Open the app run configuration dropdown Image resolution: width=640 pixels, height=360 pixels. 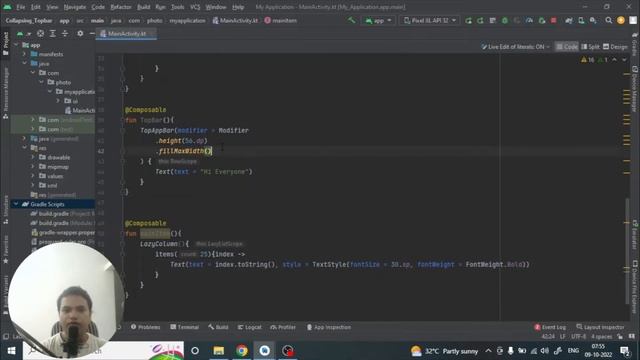coord(378,20)
